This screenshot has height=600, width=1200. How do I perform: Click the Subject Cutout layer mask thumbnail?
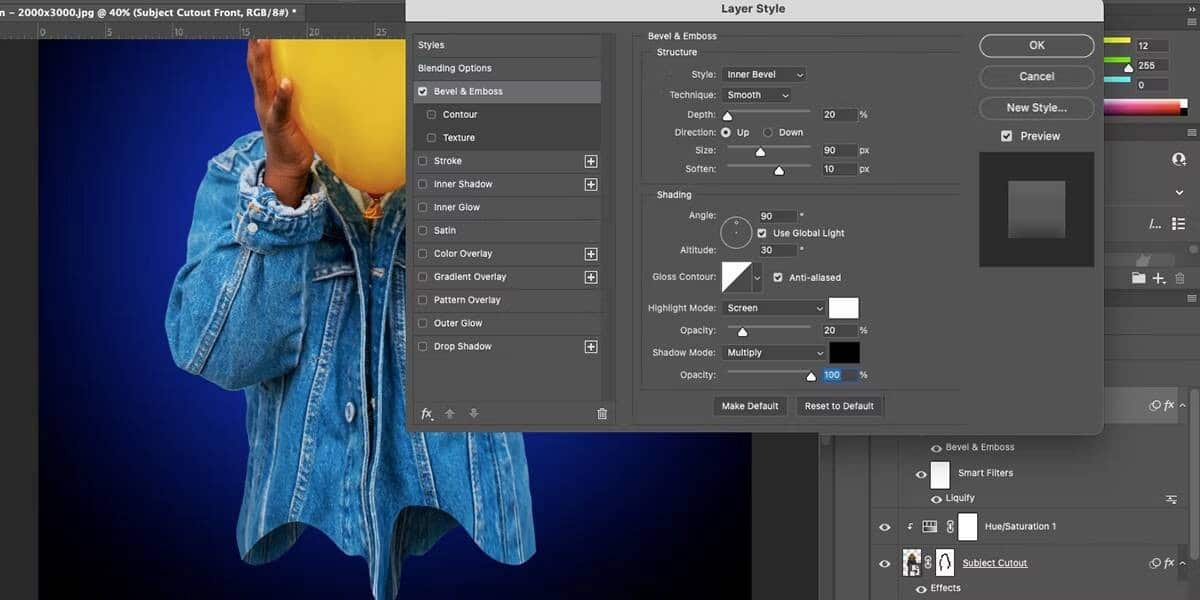[x=943, y=562]
